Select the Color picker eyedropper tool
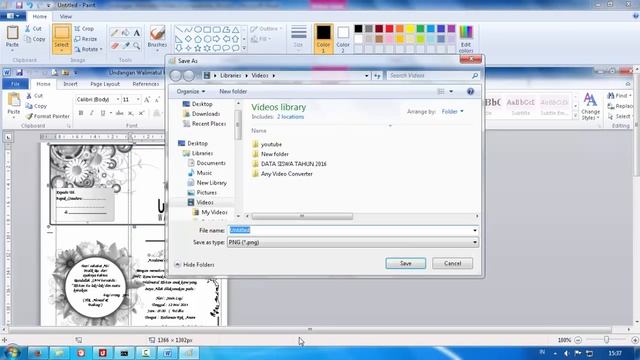This screenshot has height=360, width=640. (126, 45)
